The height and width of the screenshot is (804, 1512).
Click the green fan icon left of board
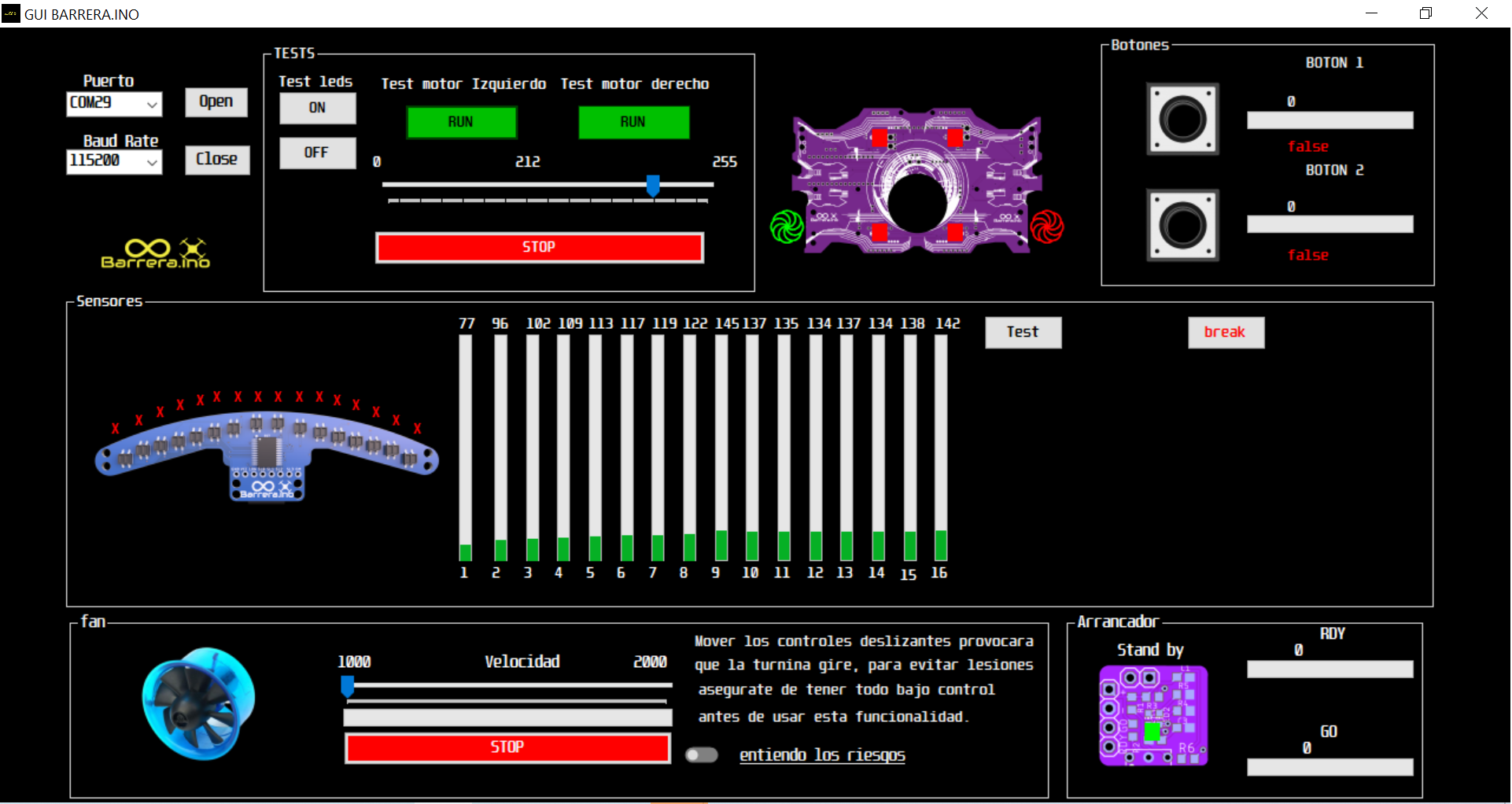pos(786,227)
